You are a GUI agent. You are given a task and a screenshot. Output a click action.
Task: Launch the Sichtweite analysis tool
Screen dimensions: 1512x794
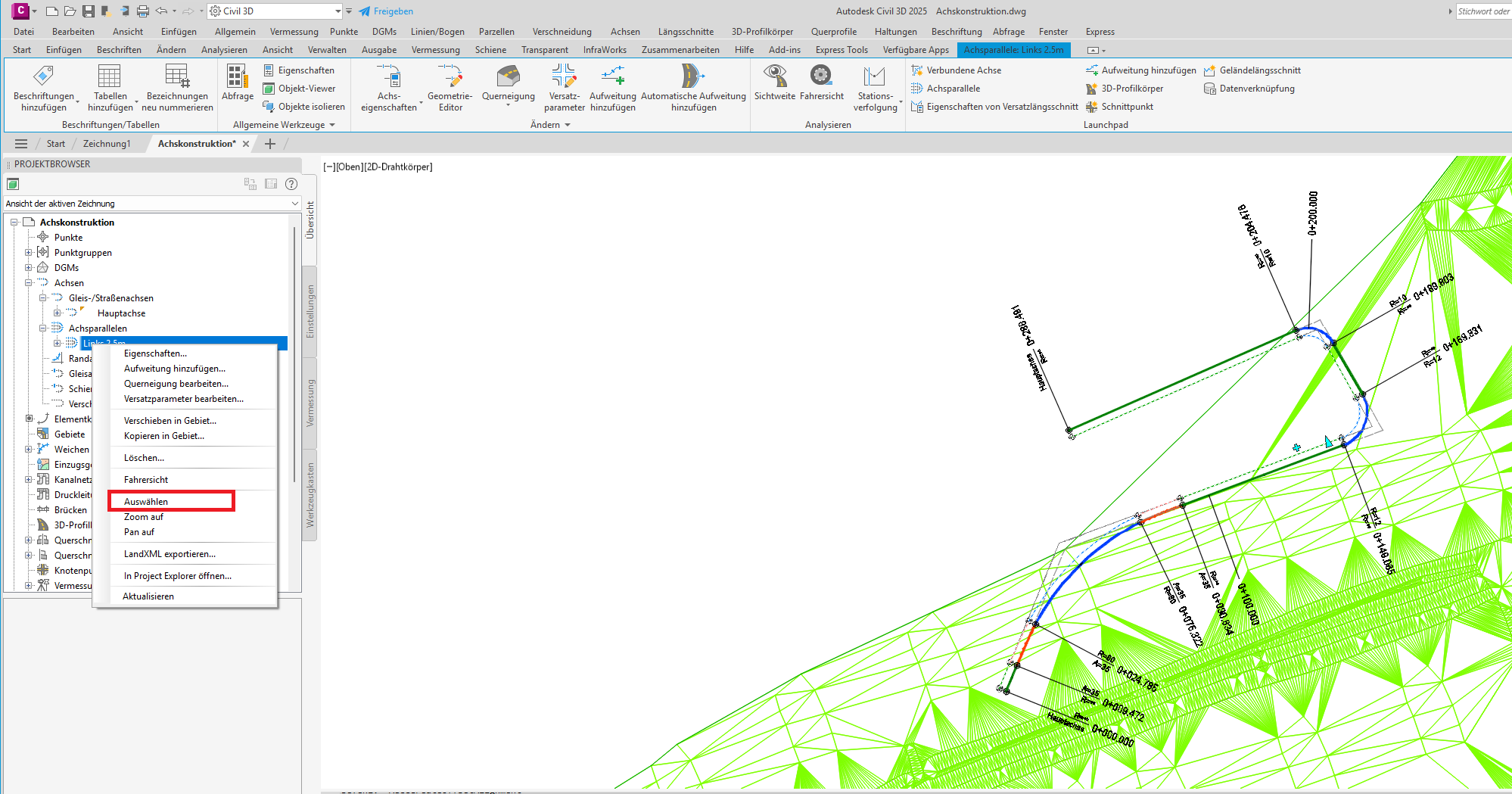(x=775, y=83)
